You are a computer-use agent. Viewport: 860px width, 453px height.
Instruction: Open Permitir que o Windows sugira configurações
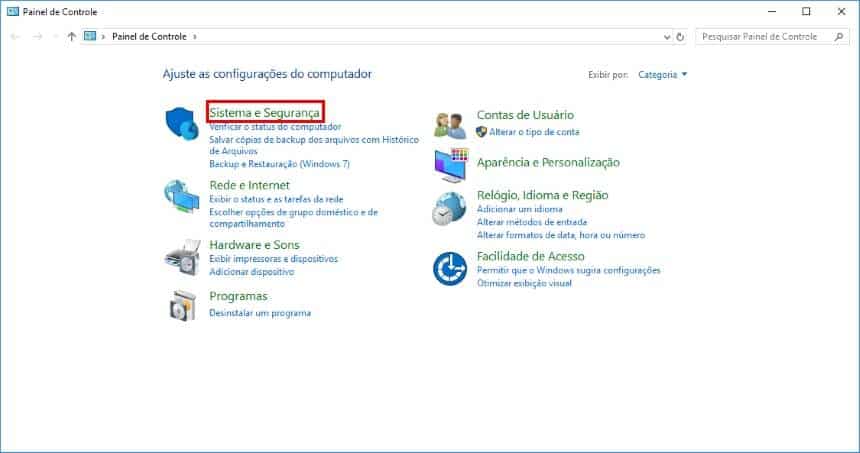point(568,270)
